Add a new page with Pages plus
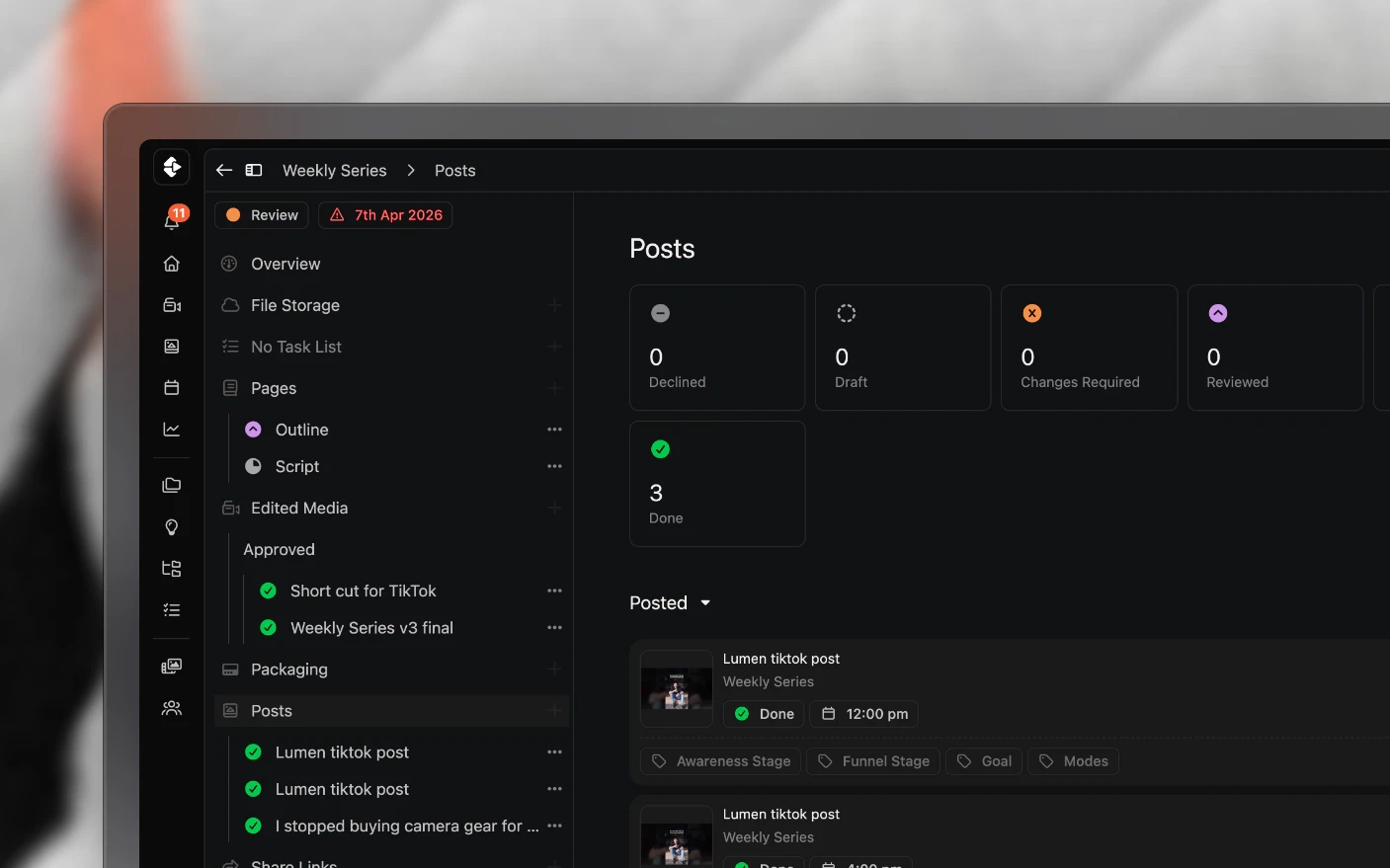 click(x=554, y=388)
